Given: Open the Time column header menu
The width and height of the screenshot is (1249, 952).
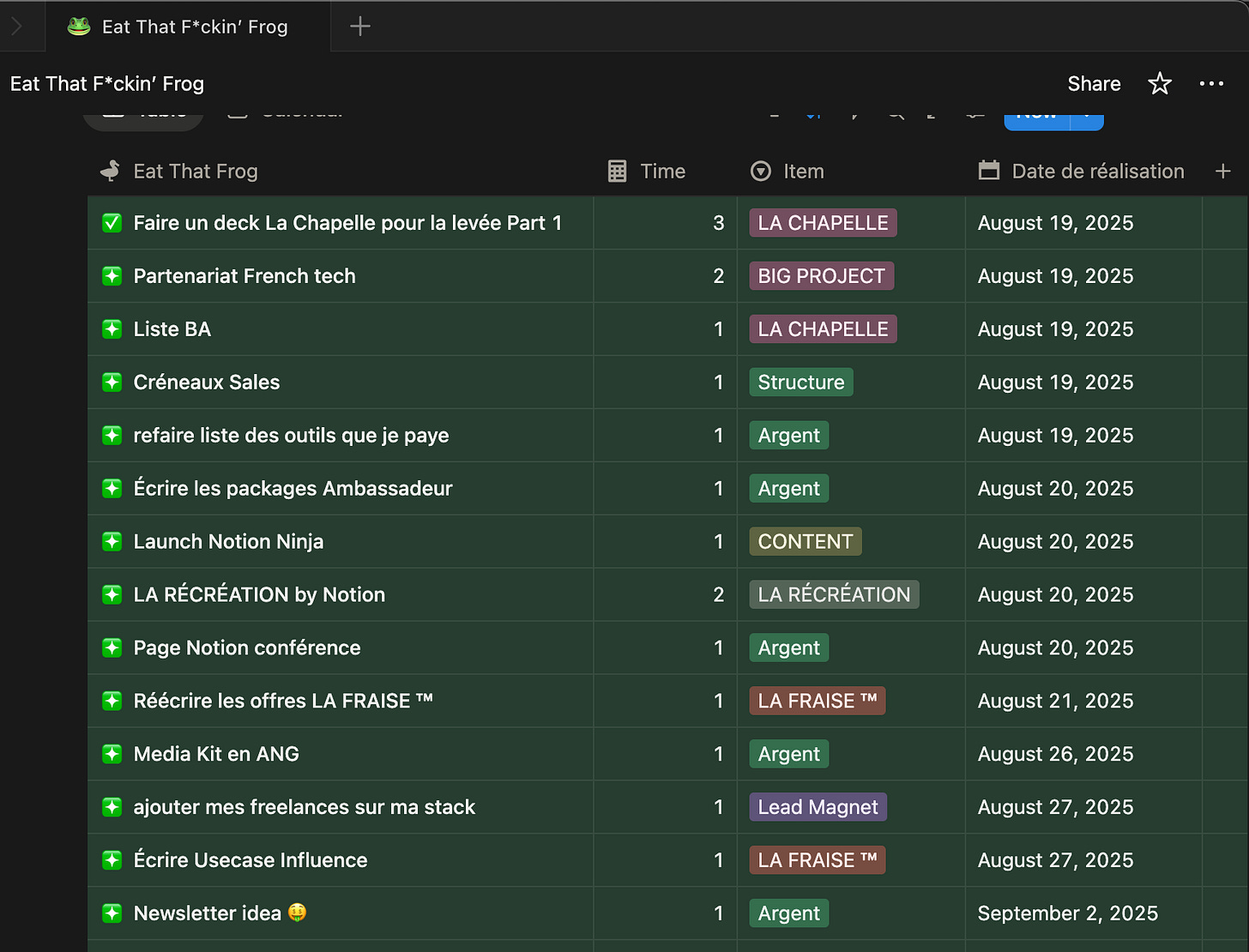Looking at the screenshot, I should click(665, 172).
